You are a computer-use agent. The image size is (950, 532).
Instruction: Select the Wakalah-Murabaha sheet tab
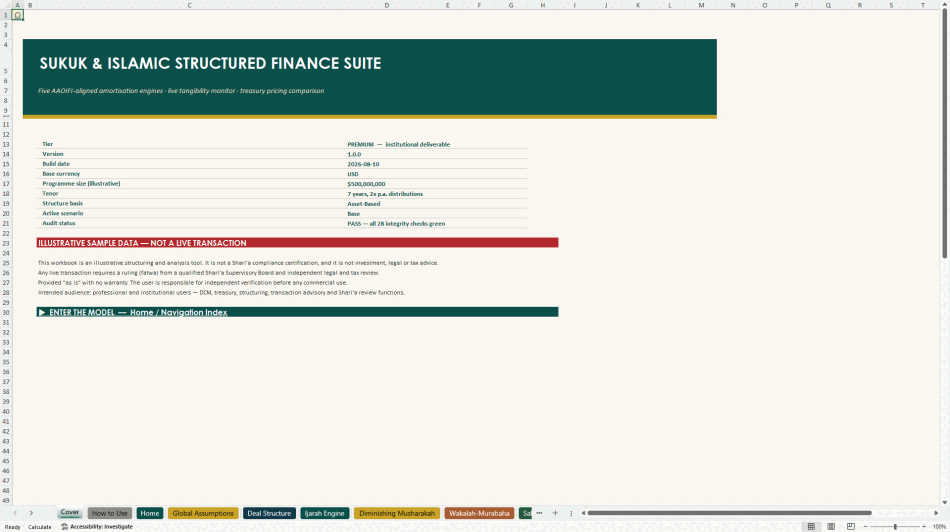tap(479, 513)
